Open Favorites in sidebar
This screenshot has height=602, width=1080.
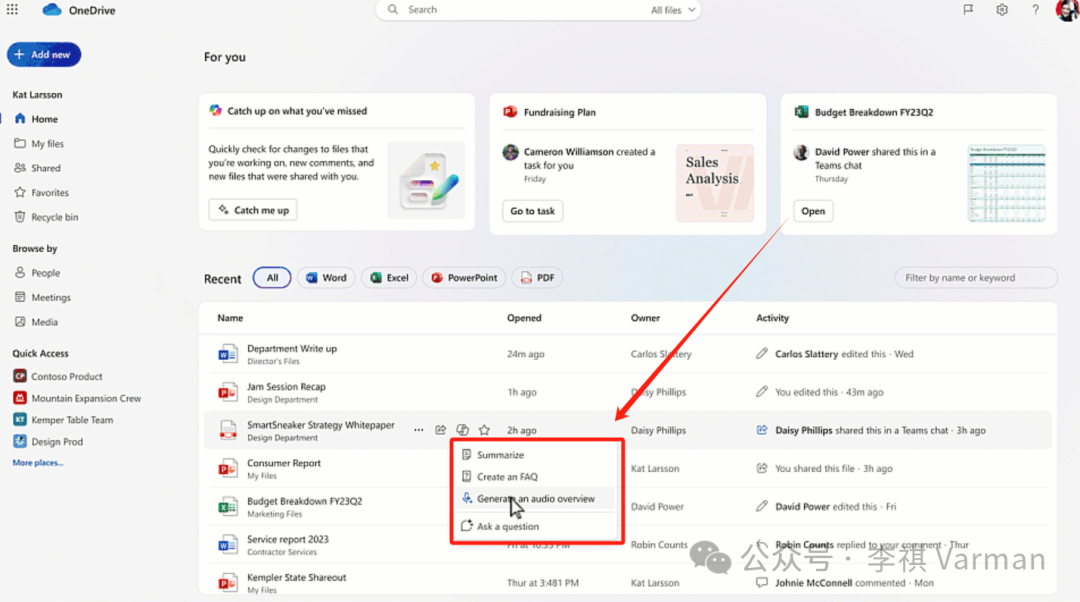pos(41,193)
